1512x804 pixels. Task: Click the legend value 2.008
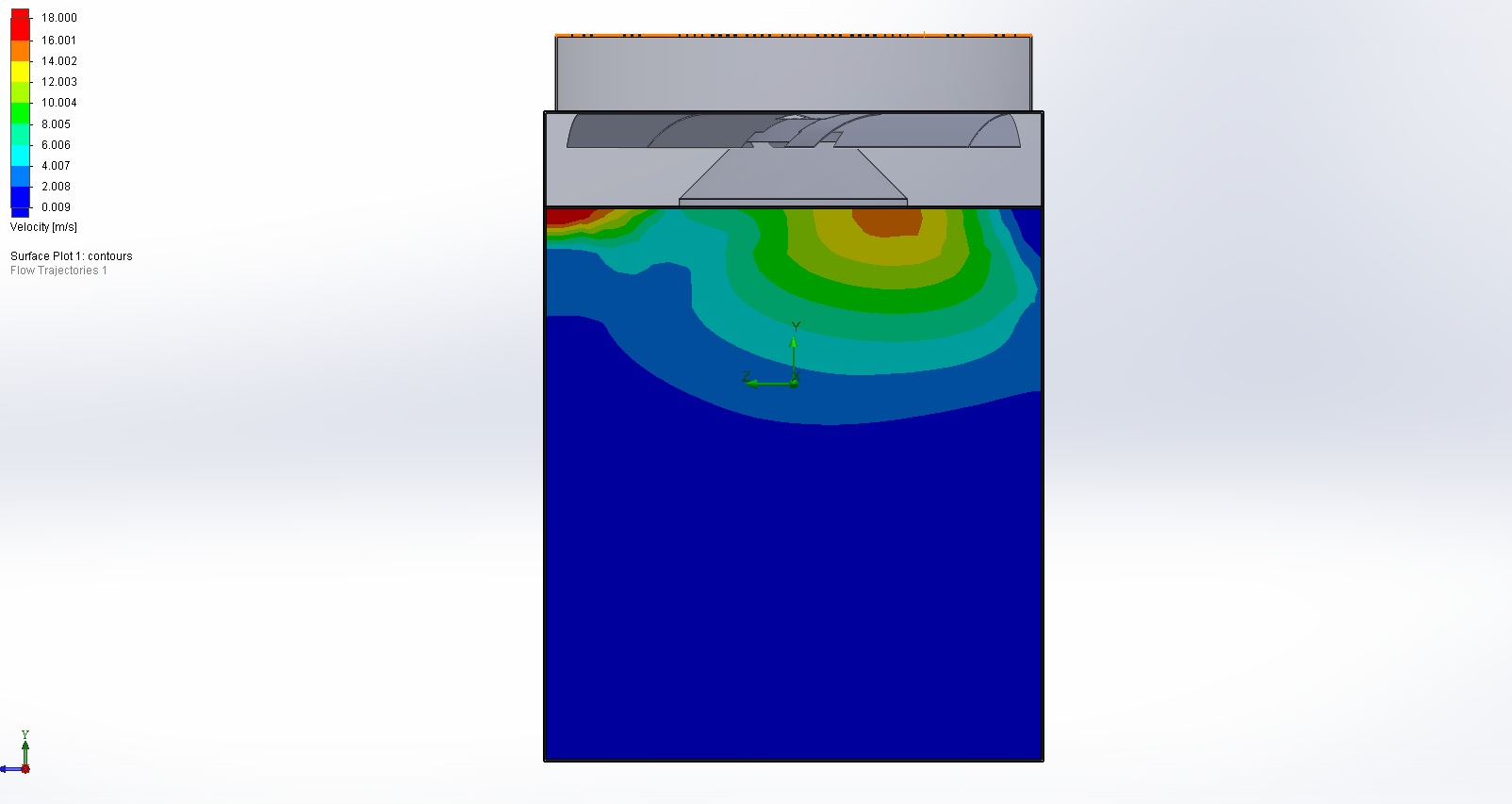tap(56, 187)
